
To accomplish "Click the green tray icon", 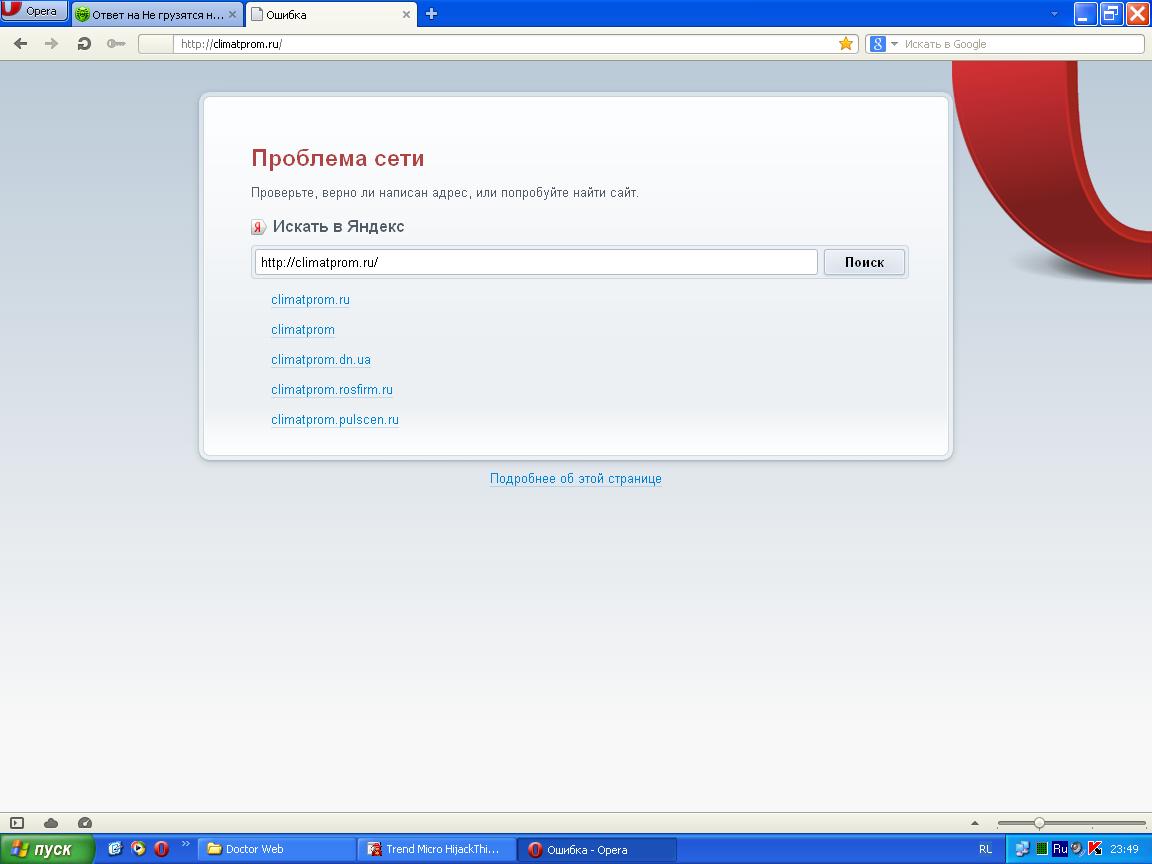I will click(1042, 849).
